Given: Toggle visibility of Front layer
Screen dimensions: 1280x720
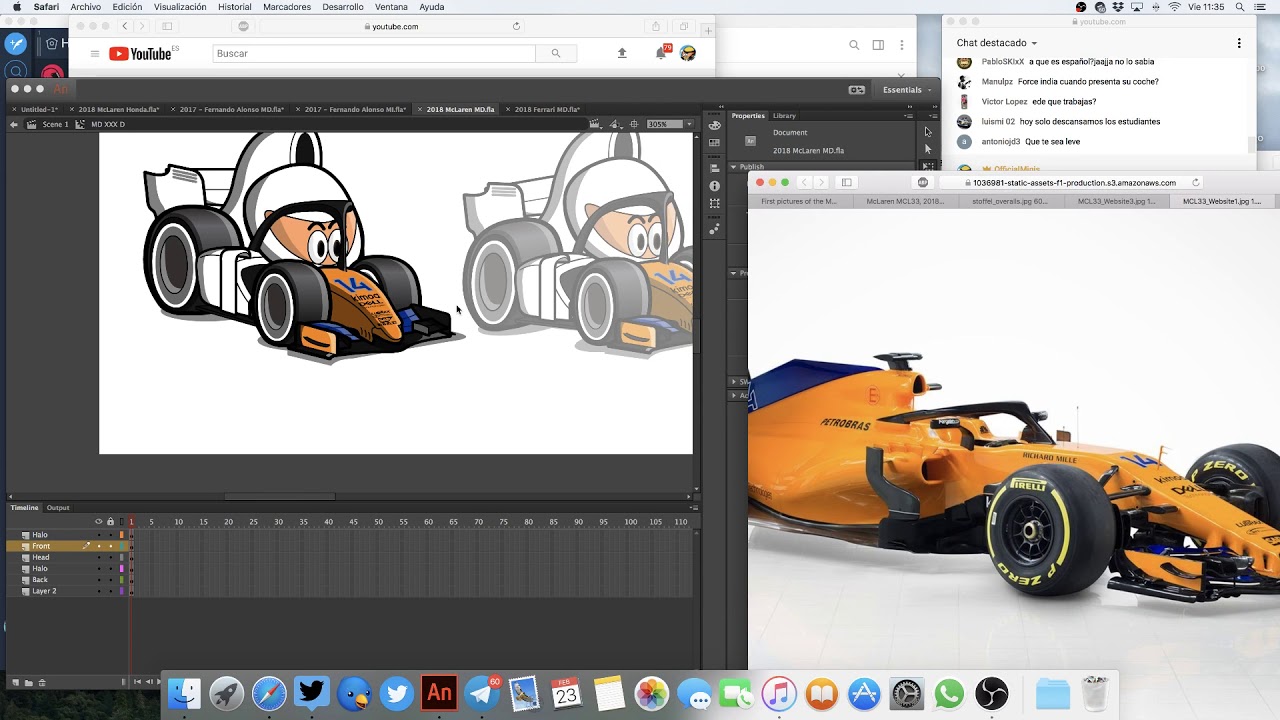Looking at the screenshot, I should [x=99, y=546].
